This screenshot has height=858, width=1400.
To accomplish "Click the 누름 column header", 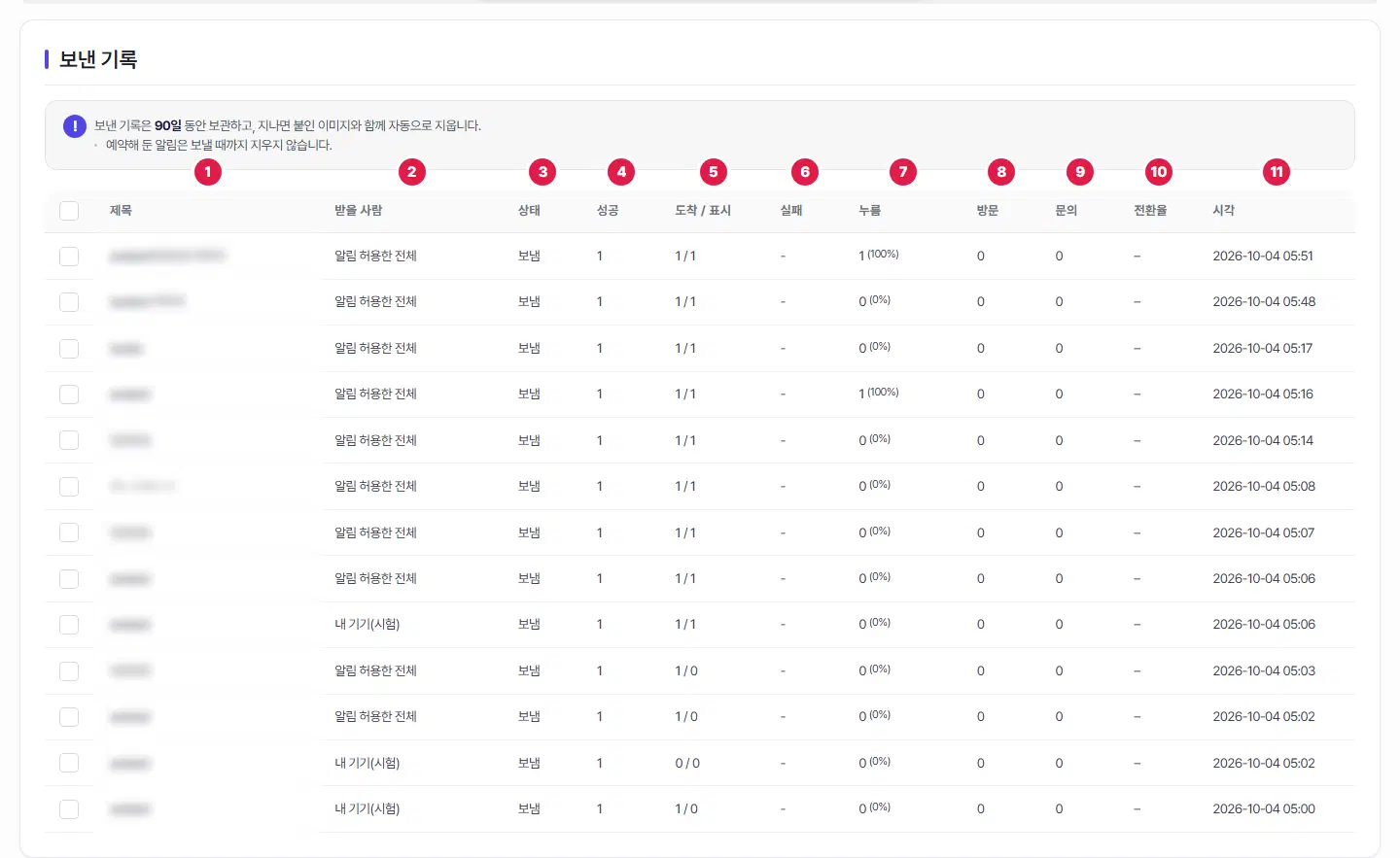I will [870, 210].
